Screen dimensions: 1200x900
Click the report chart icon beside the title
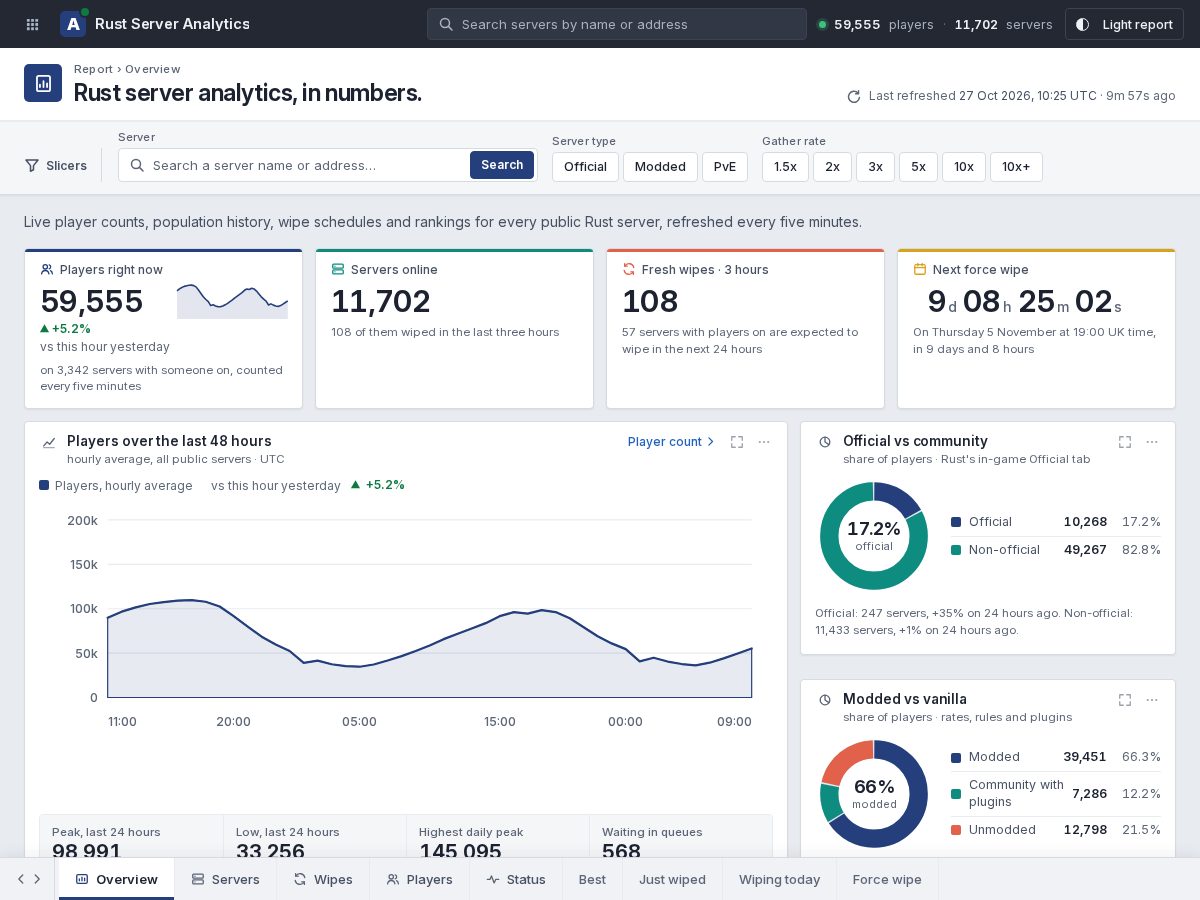pos(43,82)
